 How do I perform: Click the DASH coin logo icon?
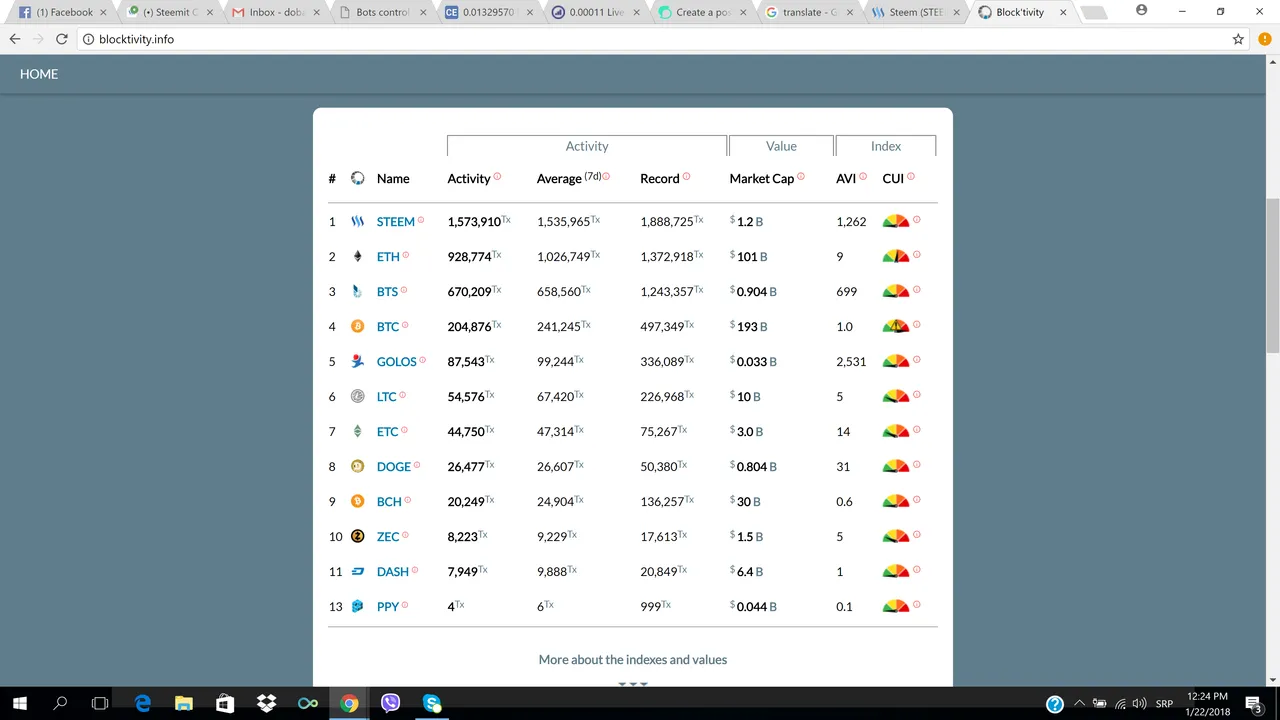[357, 571]
